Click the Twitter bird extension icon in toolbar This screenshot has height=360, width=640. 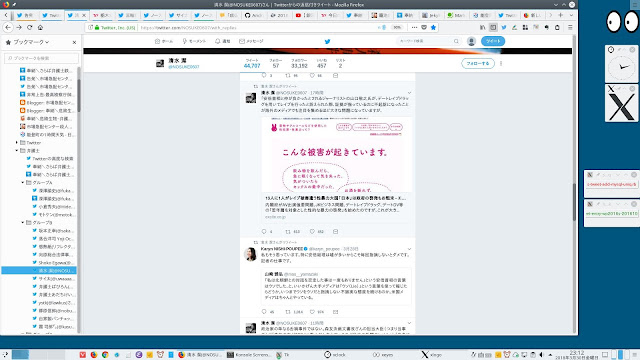[504, 27]
